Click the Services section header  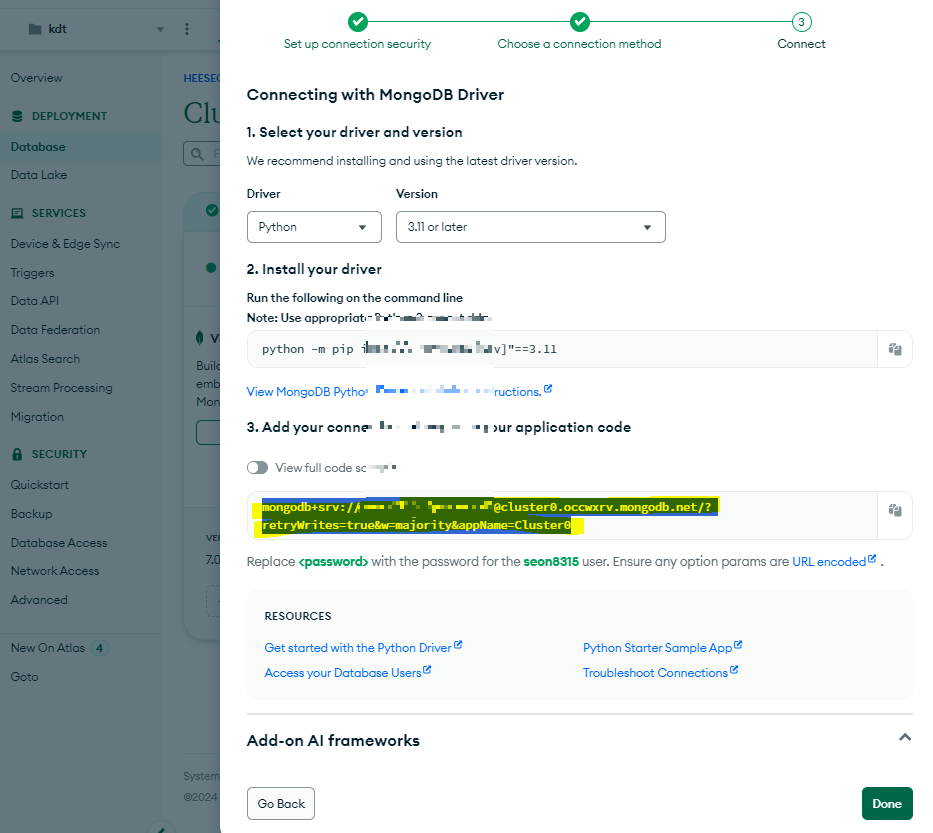[x=58, y=213]
